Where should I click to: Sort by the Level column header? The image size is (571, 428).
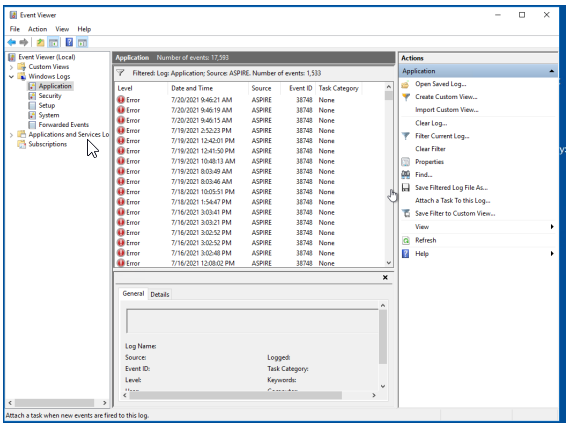coord(141,89)
